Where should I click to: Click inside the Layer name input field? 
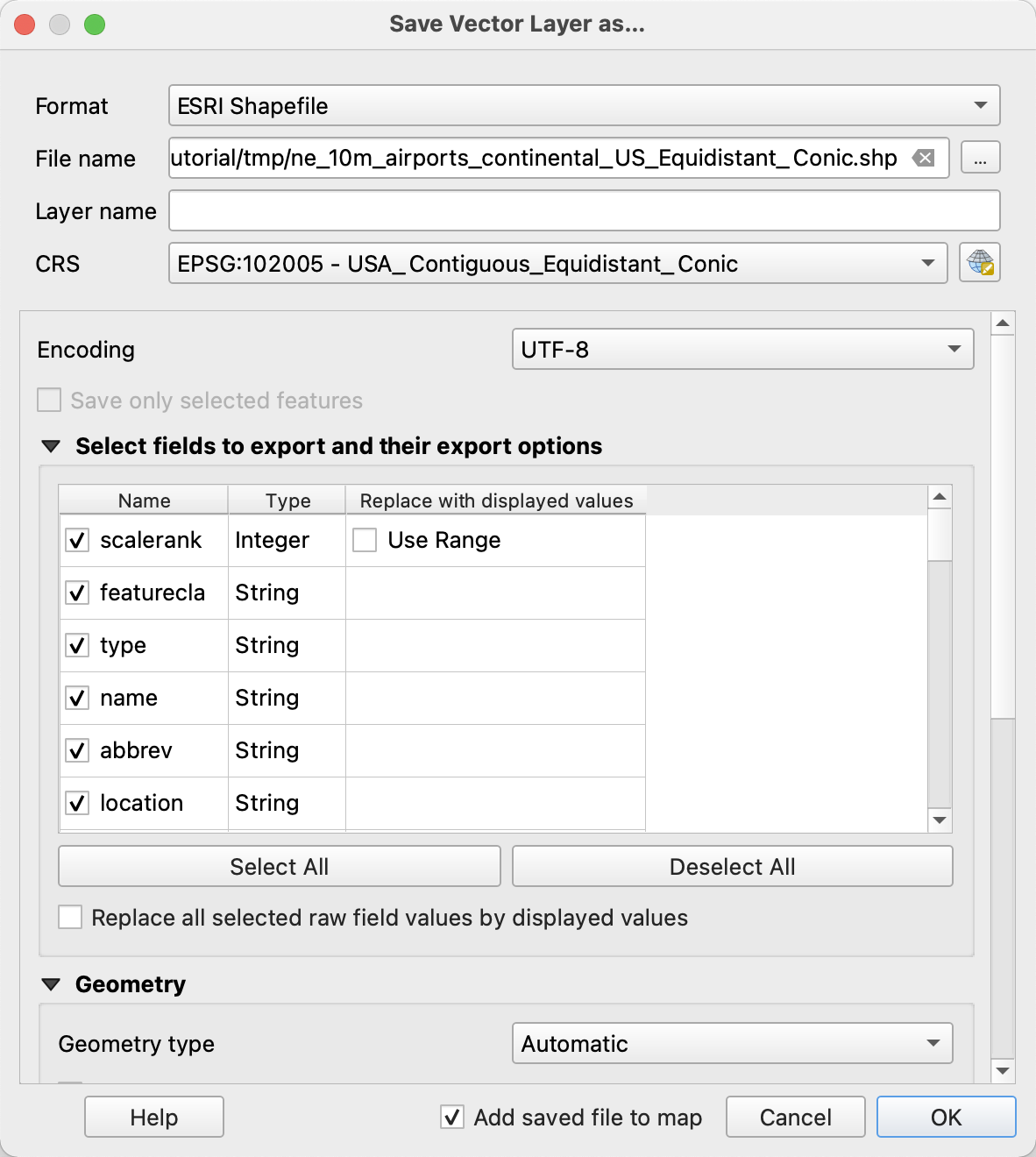[584, 211]
